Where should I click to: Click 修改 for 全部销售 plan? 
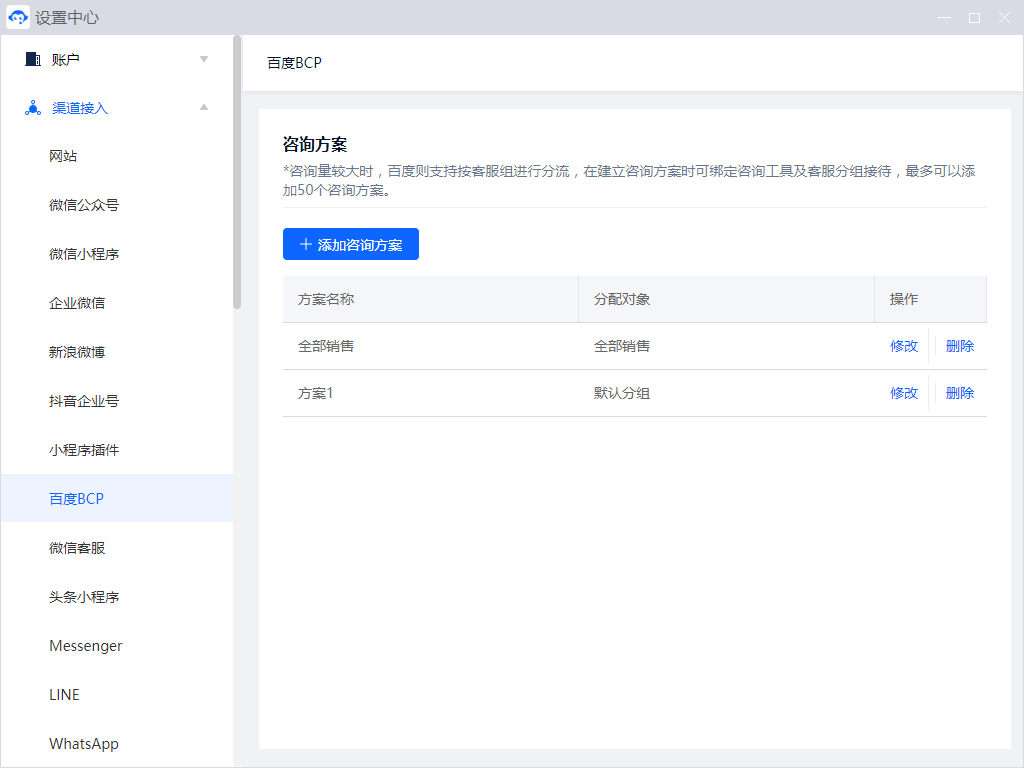[904, 346]
